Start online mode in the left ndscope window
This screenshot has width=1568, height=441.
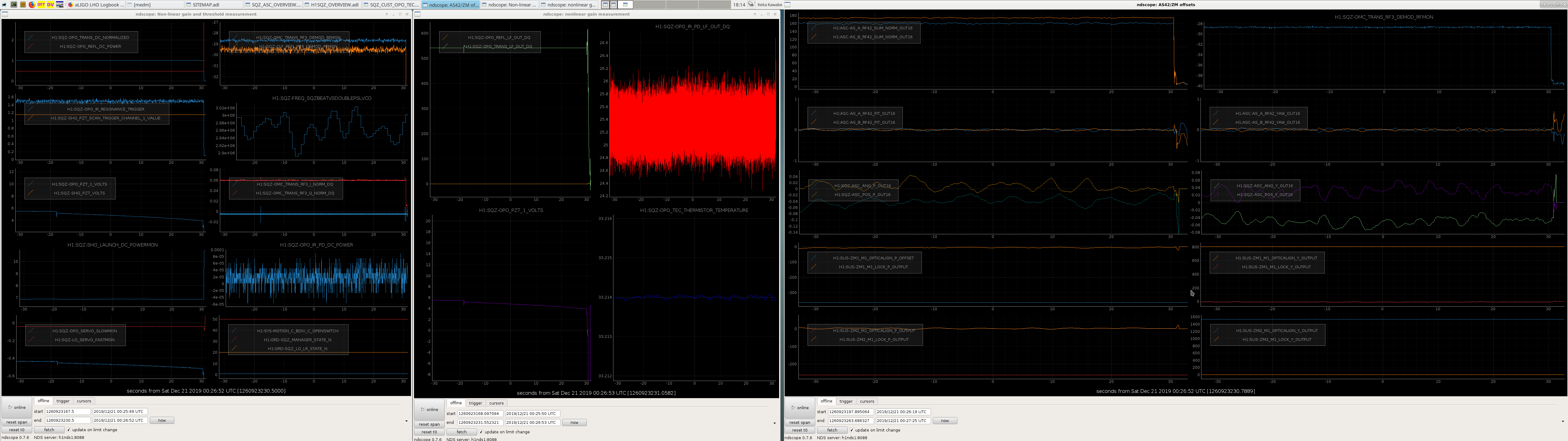[x=17, y=407]
